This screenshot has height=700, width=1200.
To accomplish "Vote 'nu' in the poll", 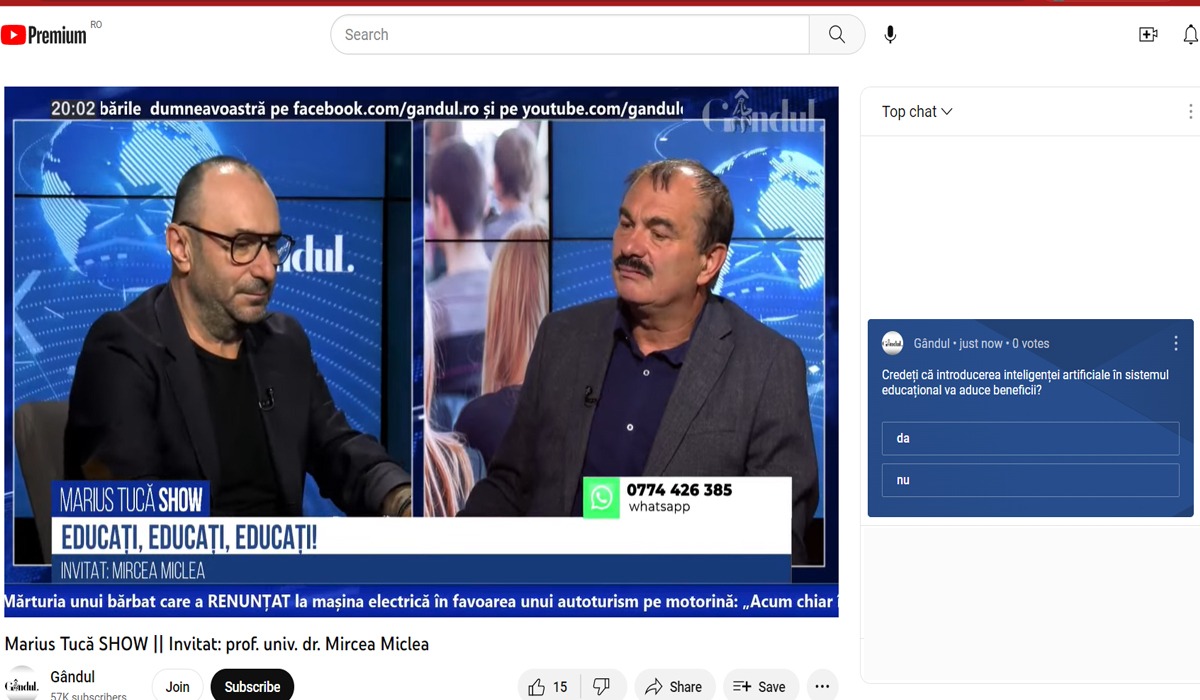I will tap(1030, 480).
